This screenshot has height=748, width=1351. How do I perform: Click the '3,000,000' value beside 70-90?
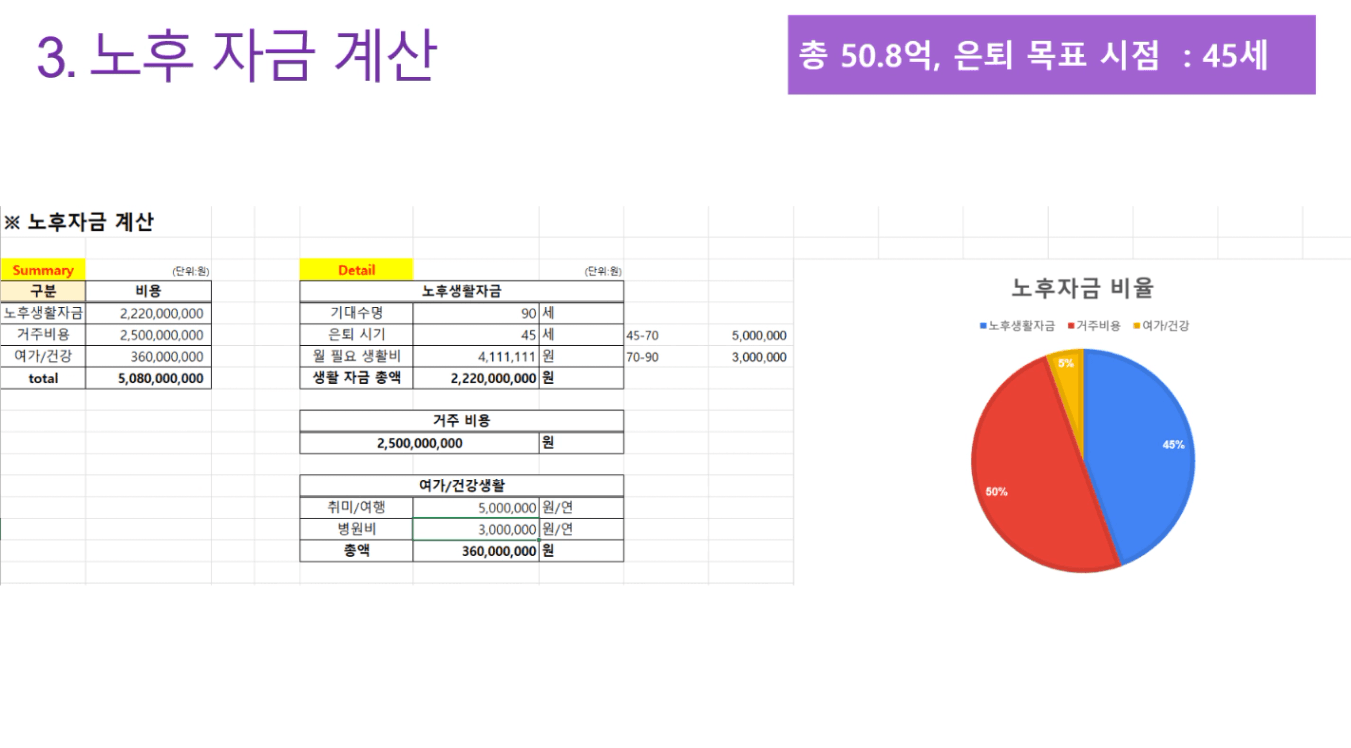(x=751, y=357)
